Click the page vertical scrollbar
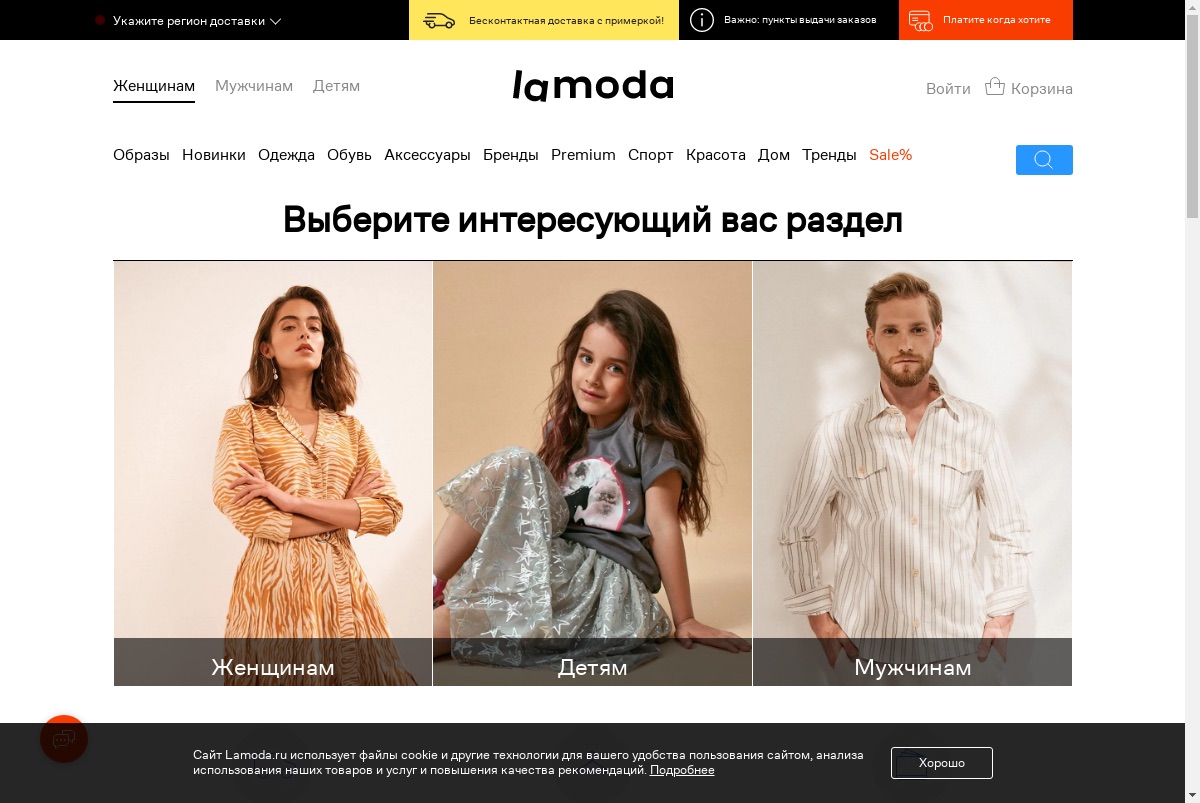The height and width of the screenshot is (803, 1200). [x=1192, y=401]
